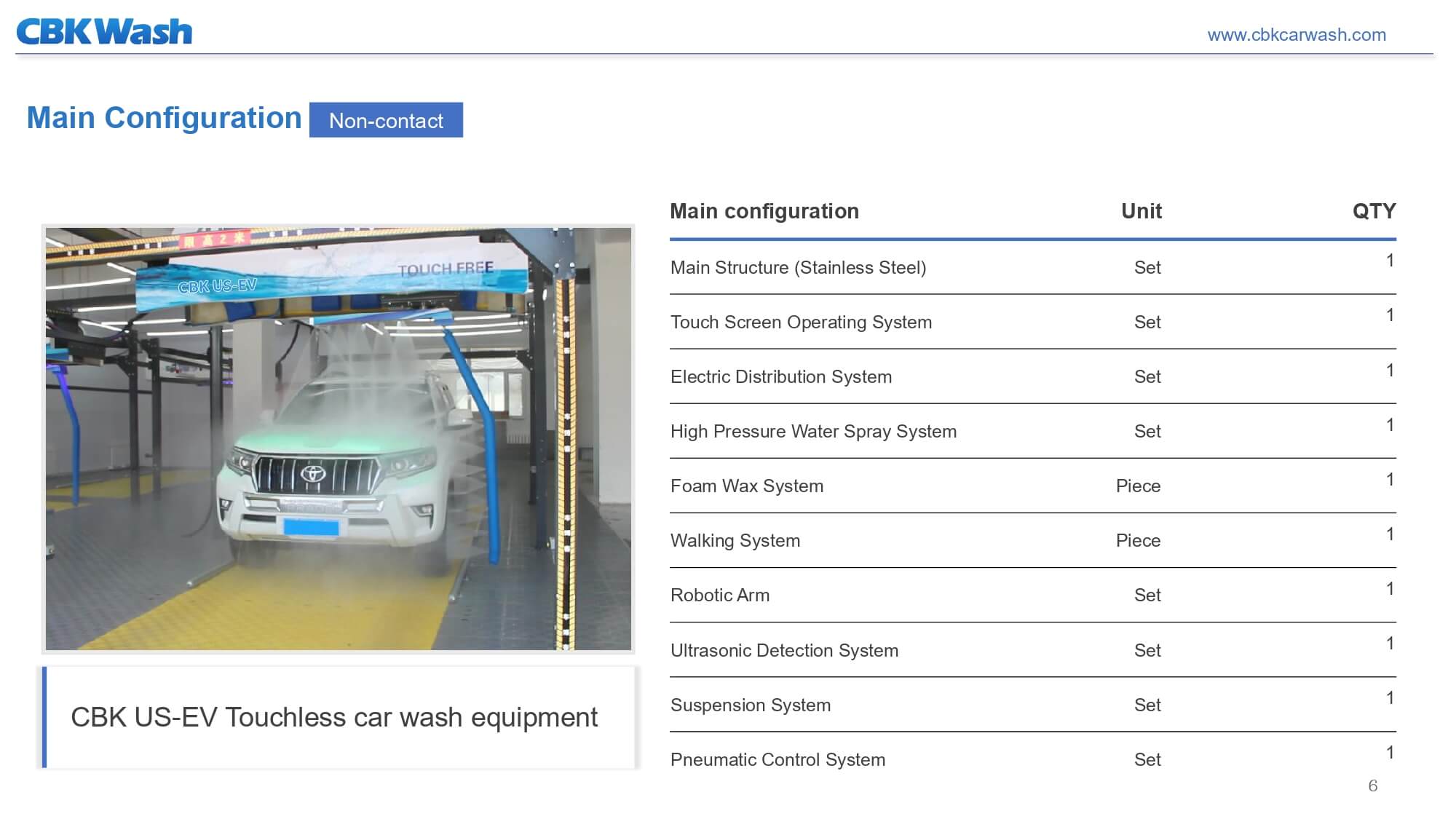Click the 'Unit' column header
This screenshot has width=1456, height=819.
[1142, 211]
